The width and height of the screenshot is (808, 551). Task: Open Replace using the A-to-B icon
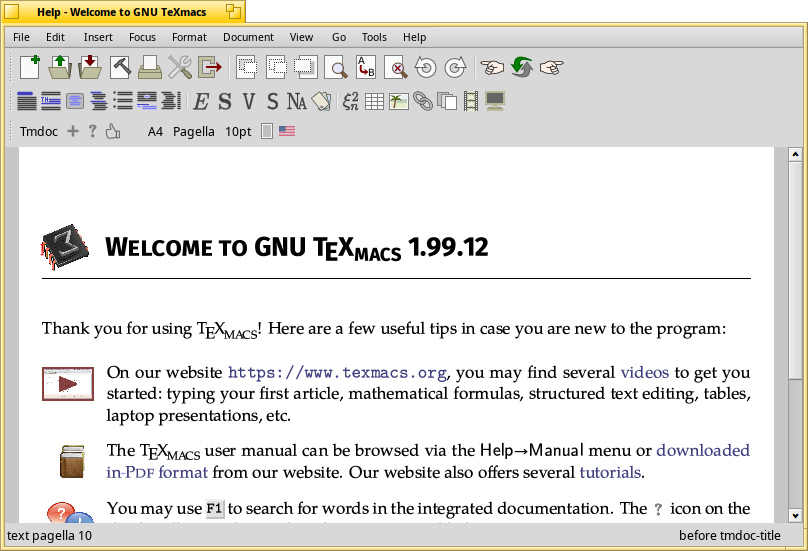366,67
